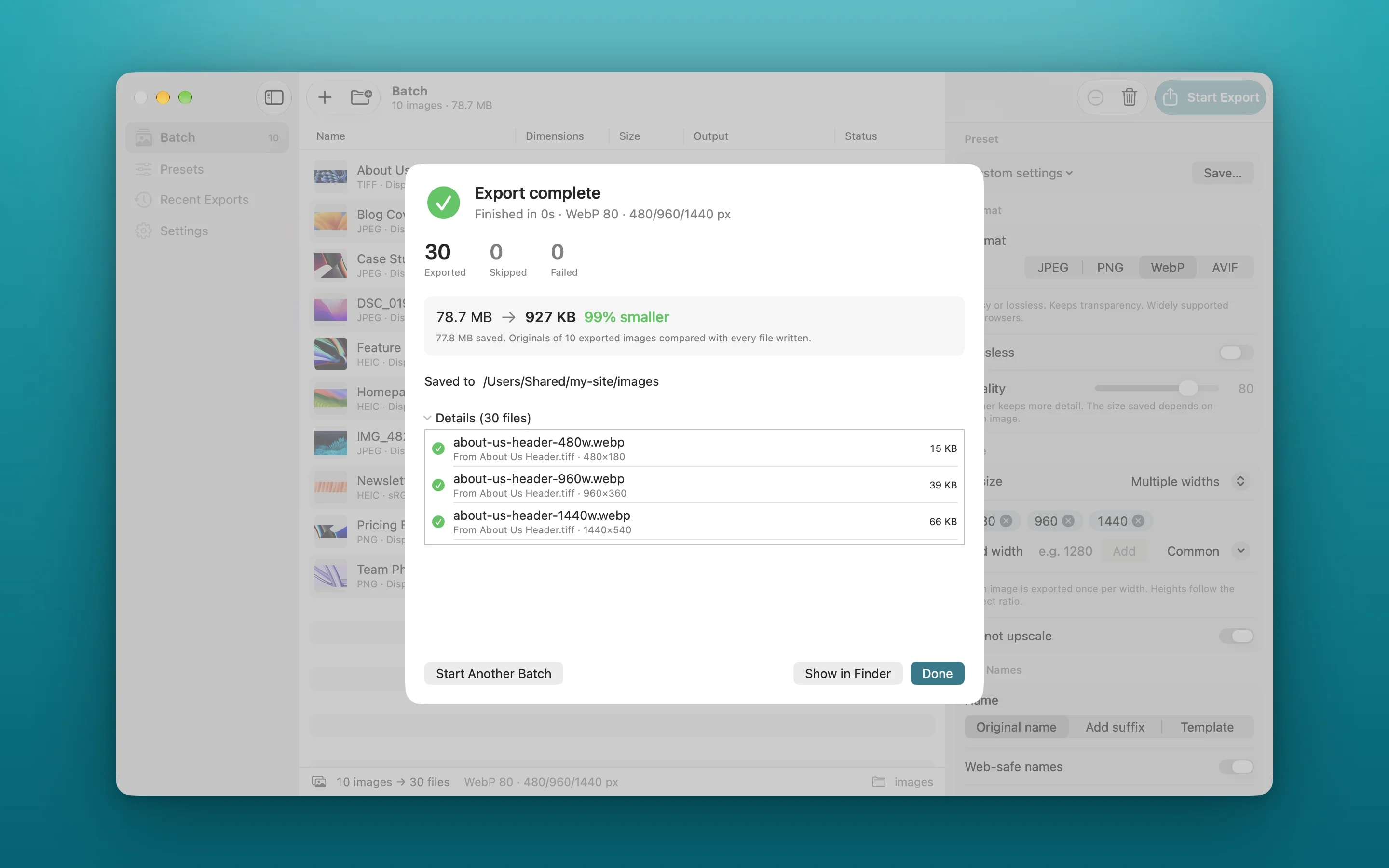
Task: Click the trash icon in toolbar
Action: (1129, 97)
